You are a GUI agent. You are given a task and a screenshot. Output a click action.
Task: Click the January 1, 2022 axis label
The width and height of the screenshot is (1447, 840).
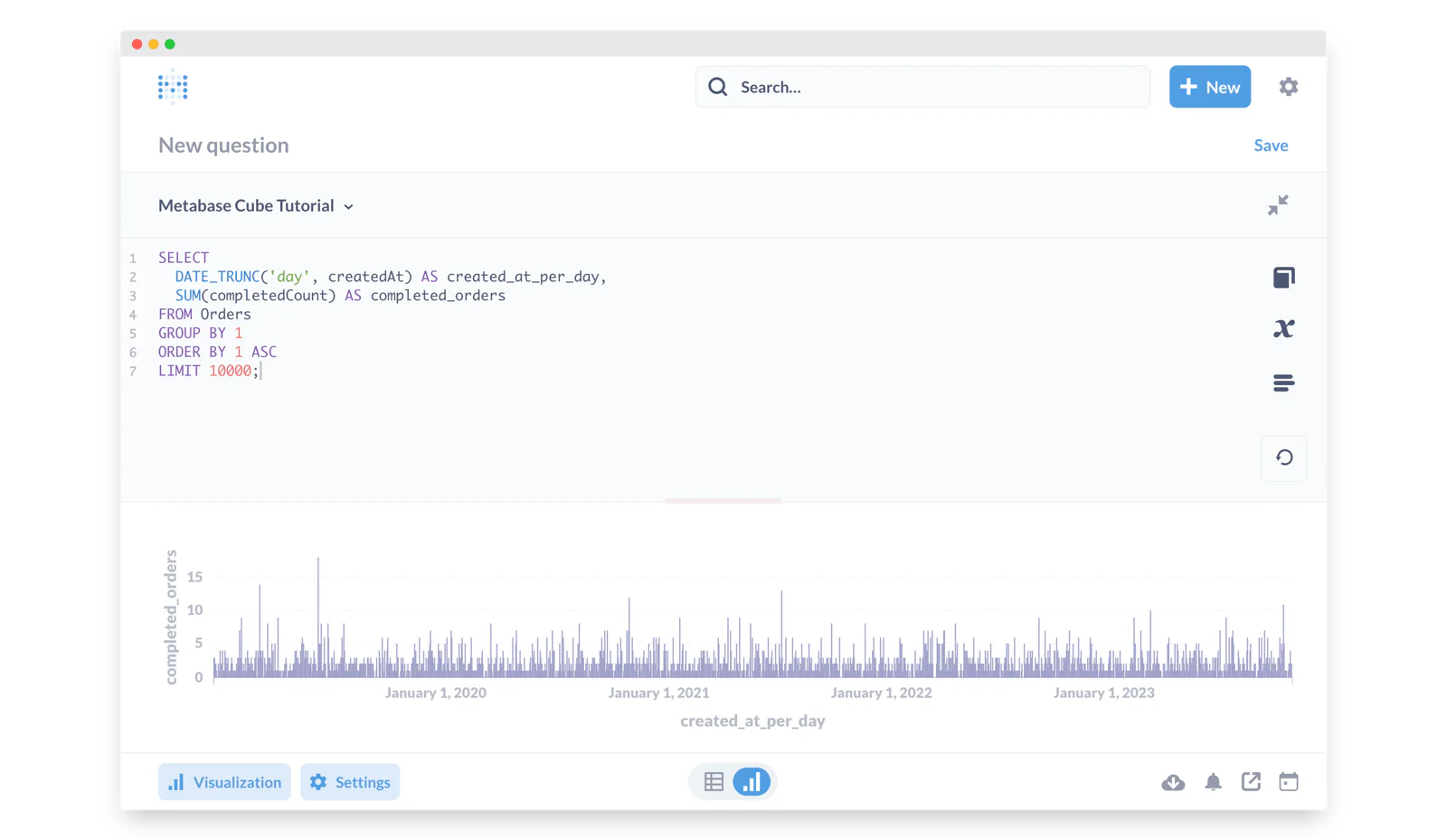point(881,694)
